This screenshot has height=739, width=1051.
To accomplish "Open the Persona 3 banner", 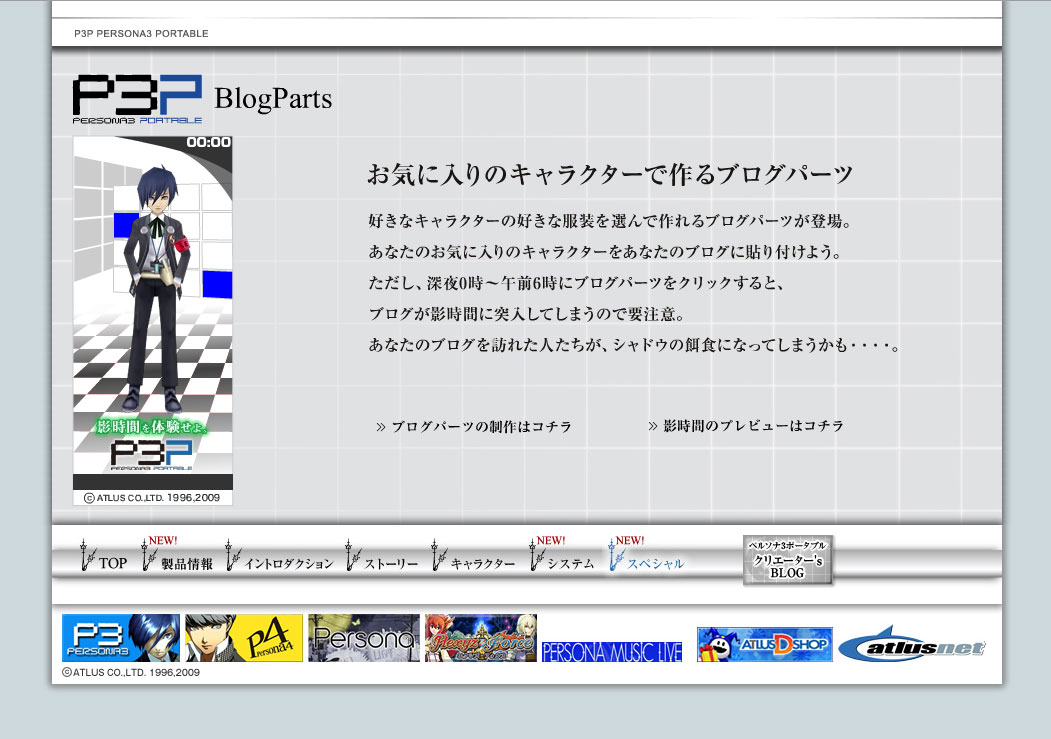I will coord(121,638).
